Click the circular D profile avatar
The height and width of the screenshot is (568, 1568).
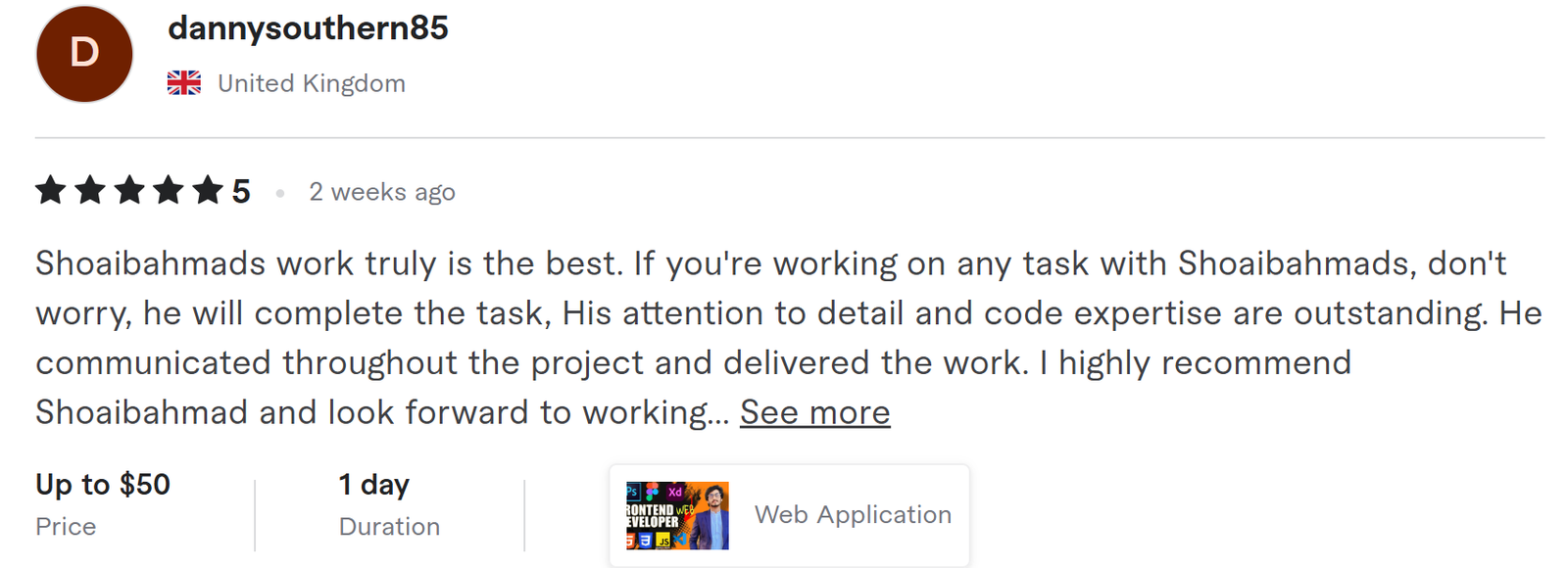pos(83,54)
